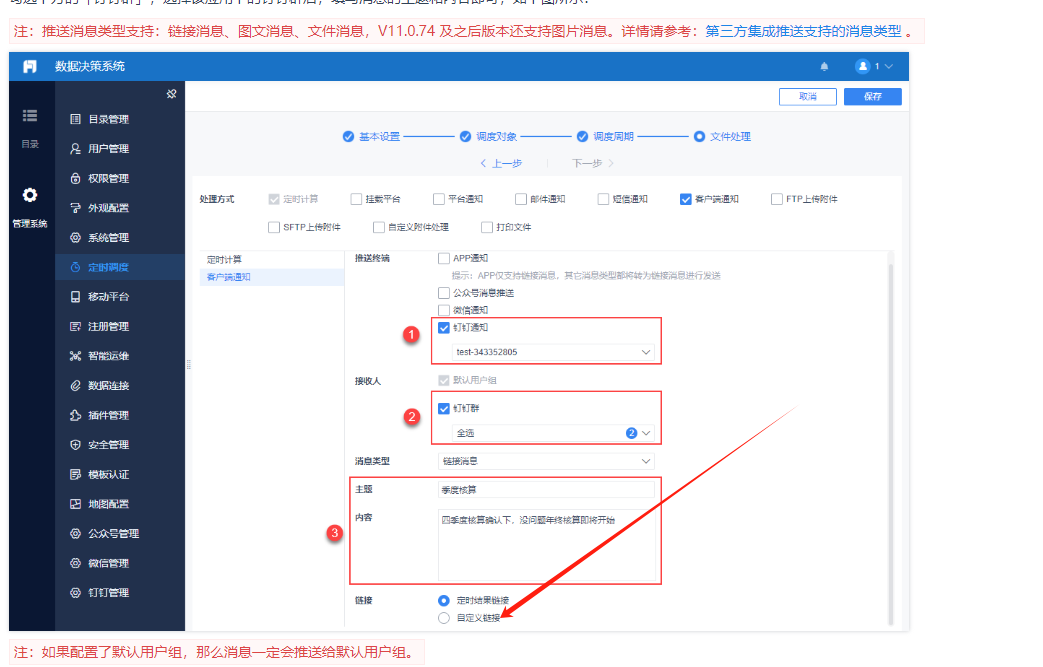Click the 取消 button
The image size is (1043, 667).
click(x=808, y=96)
